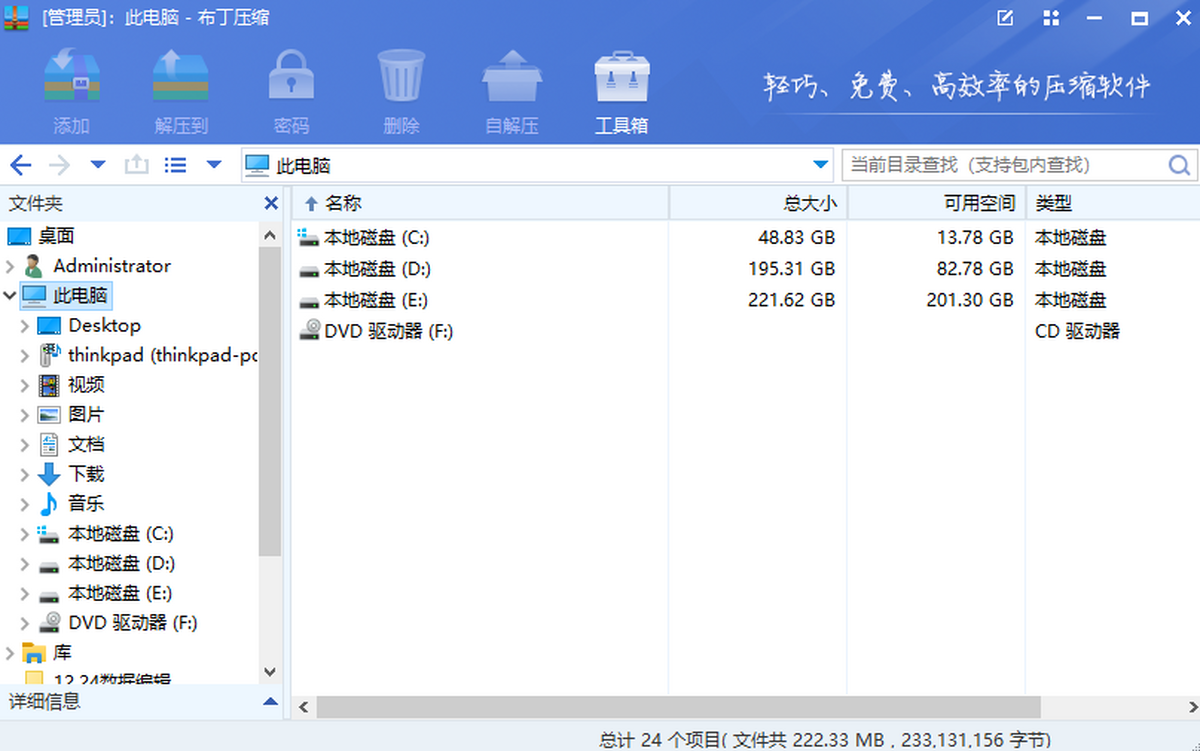This screenshot has width=1200, height=751.
Task: Expand the 音乐 tree node
Action: 25,504
